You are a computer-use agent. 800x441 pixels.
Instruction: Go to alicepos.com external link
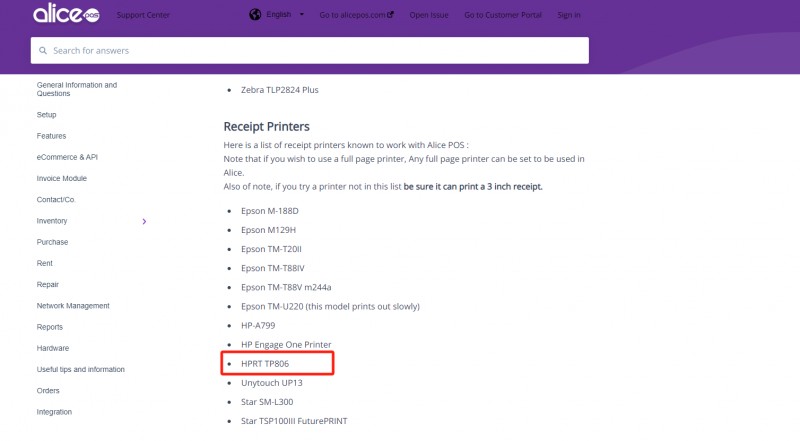357,16
